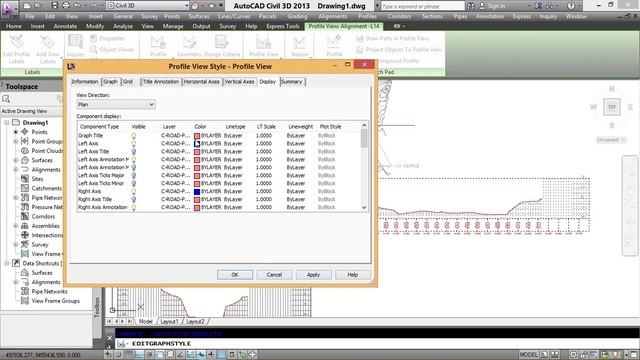
Task: Click the Intersections icon in Toolspace tree
Action: tap(25, 235)
